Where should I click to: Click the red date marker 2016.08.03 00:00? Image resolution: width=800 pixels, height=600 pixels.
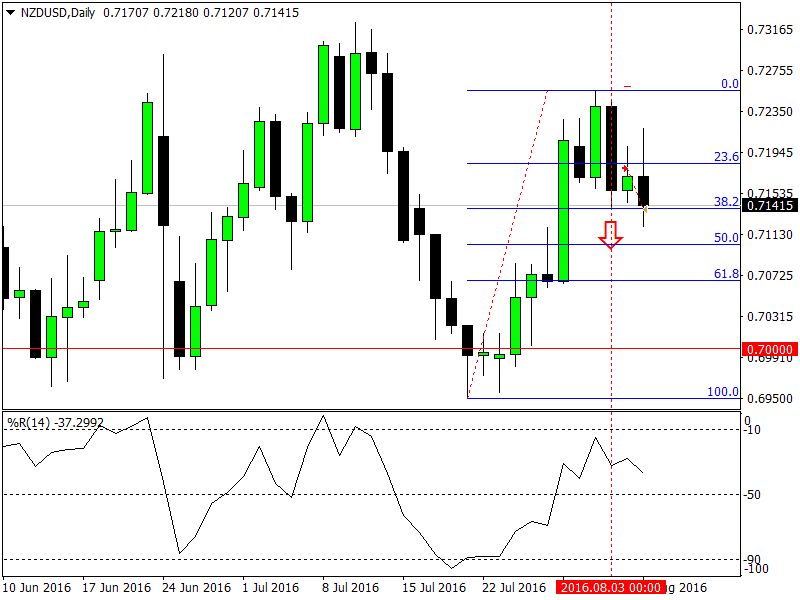pos(611,587)
